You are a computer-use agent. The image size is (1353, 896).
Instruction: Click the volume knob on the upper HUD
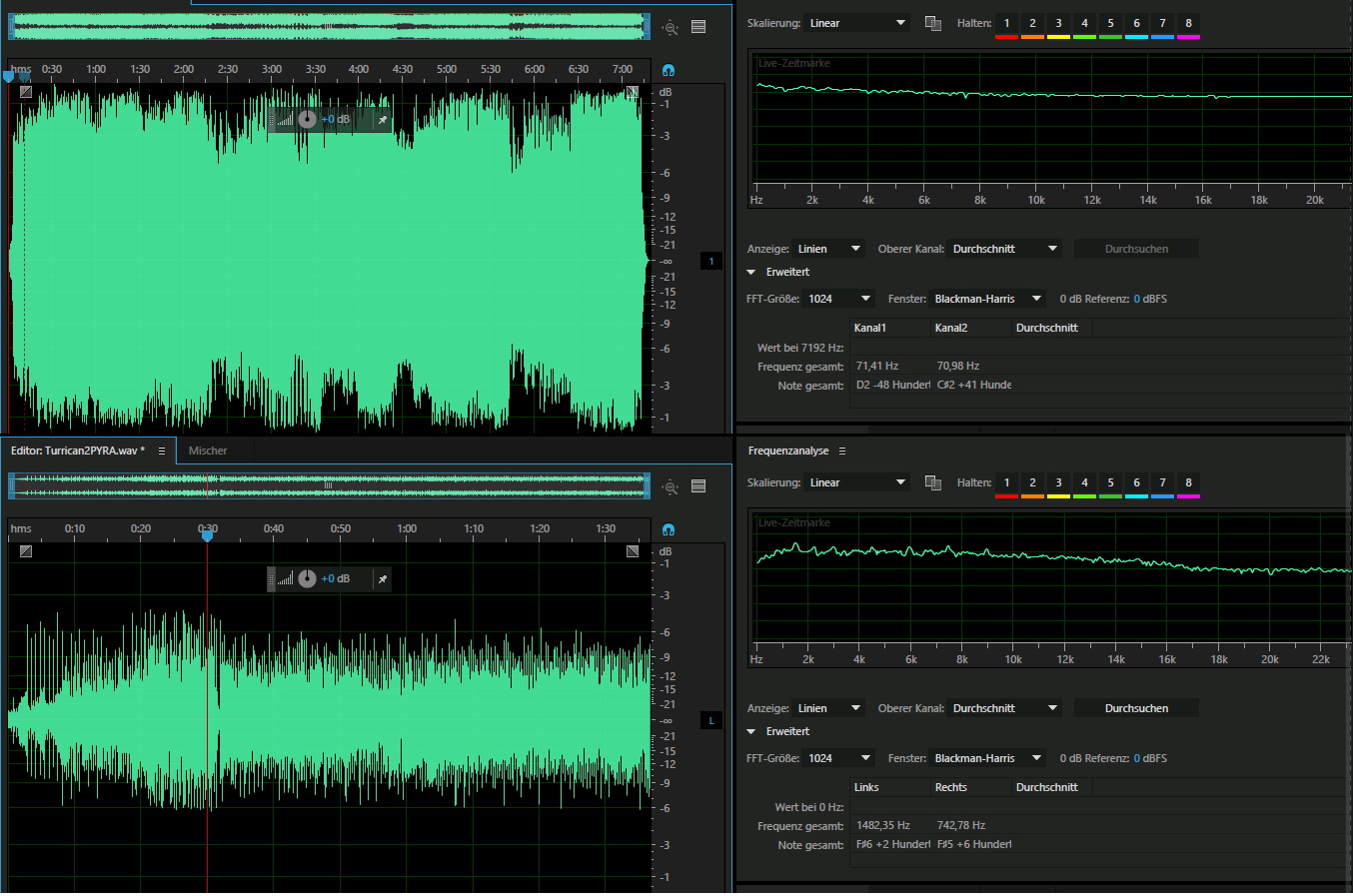(307, 119)
